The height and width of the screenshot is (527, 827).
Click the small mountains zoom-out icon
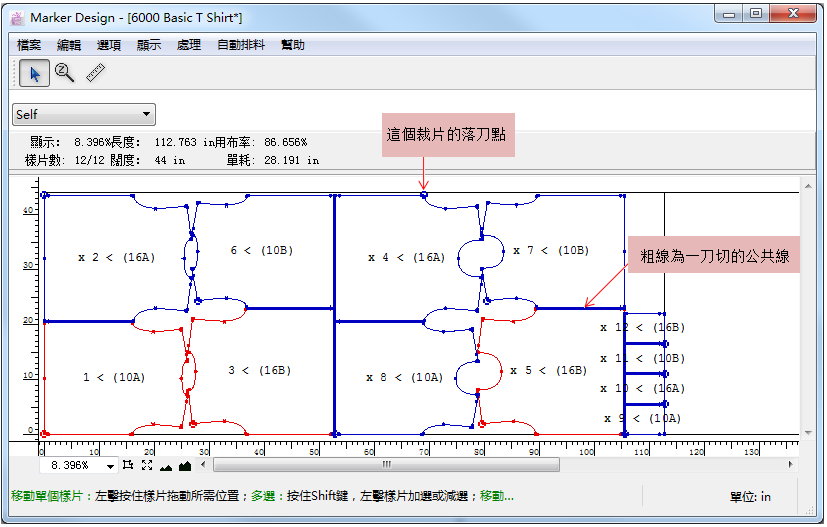click(166, 465)
